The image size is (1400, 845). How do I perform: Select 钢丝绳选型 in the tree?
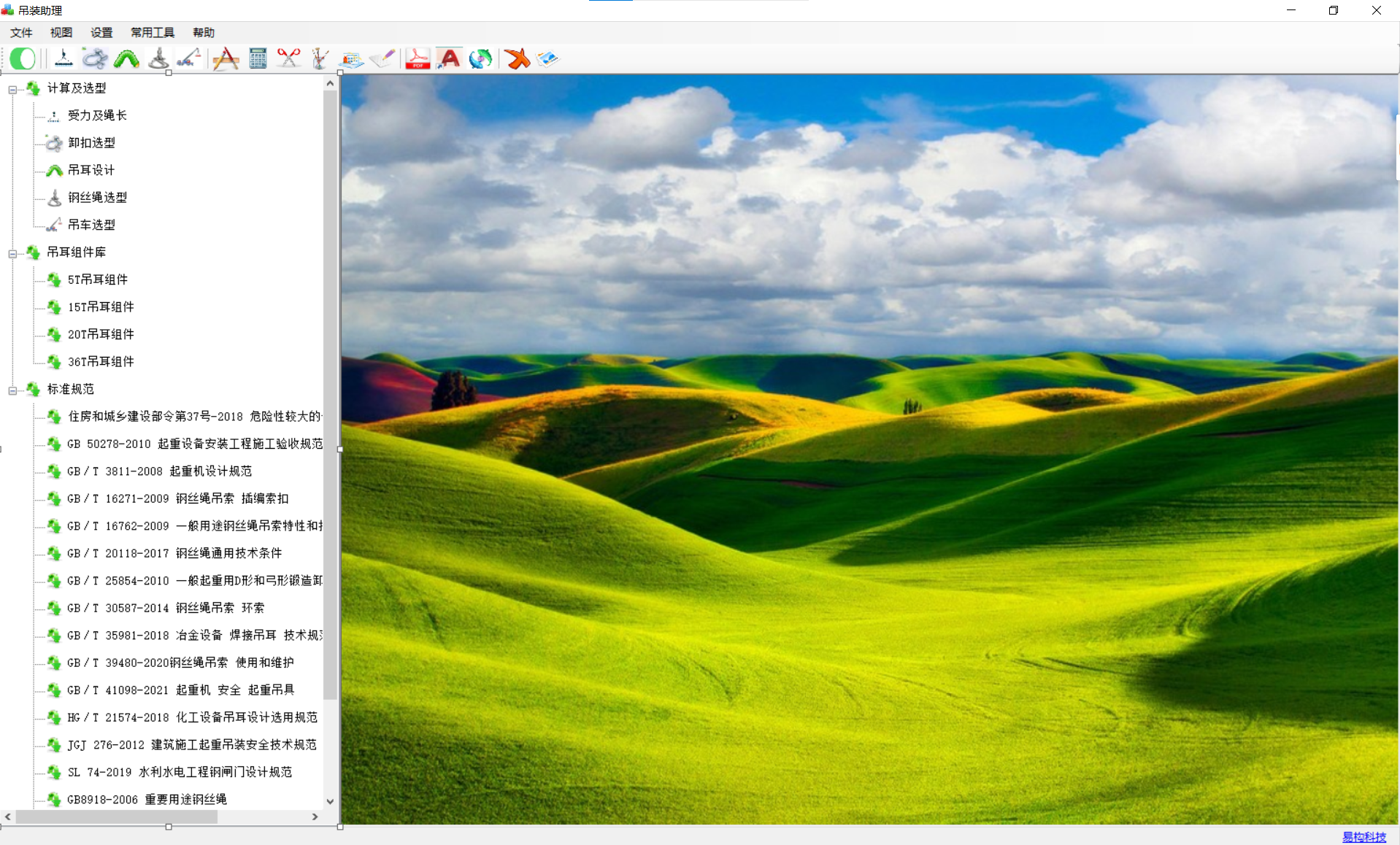pos(97,197)
